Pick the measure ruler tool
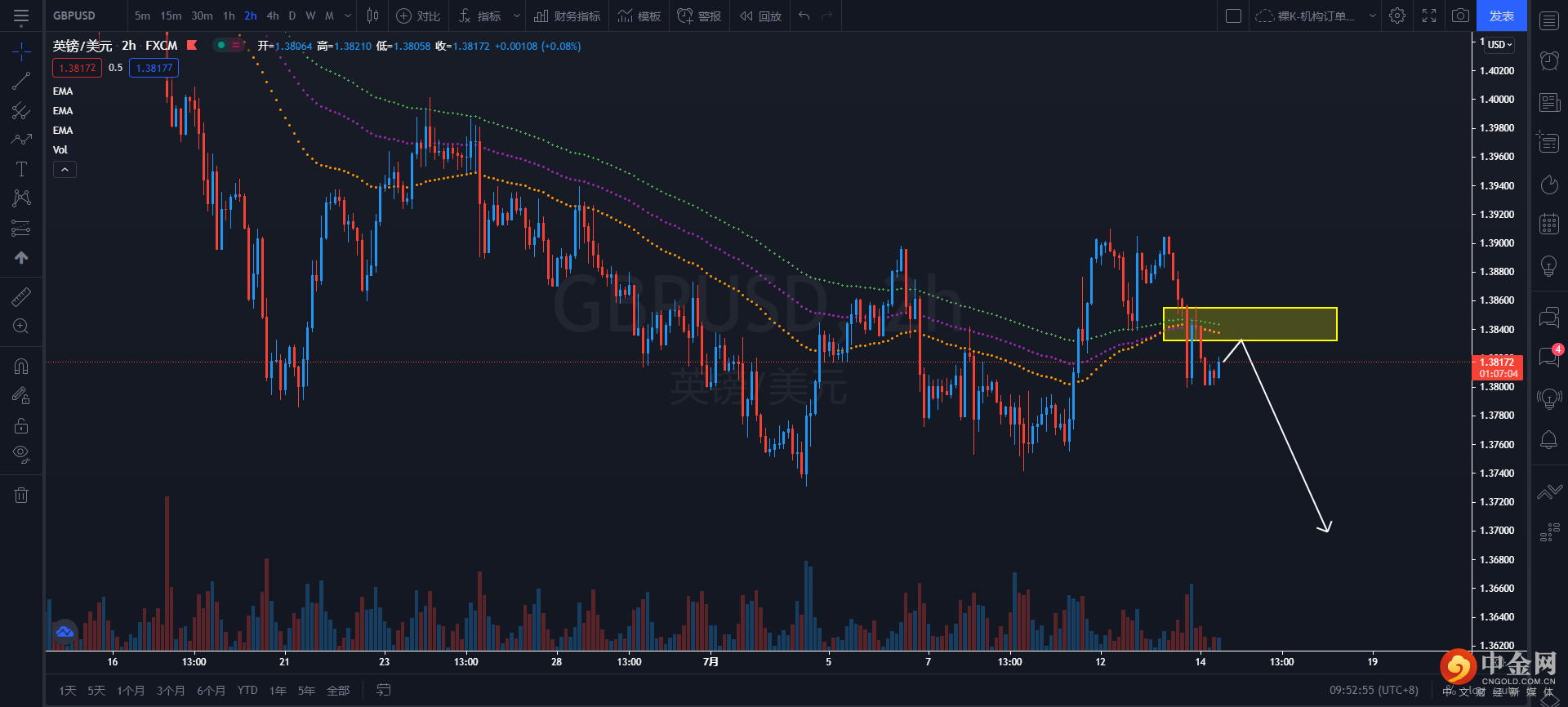Screen dimensions: 1568x707 coord(21,297)
